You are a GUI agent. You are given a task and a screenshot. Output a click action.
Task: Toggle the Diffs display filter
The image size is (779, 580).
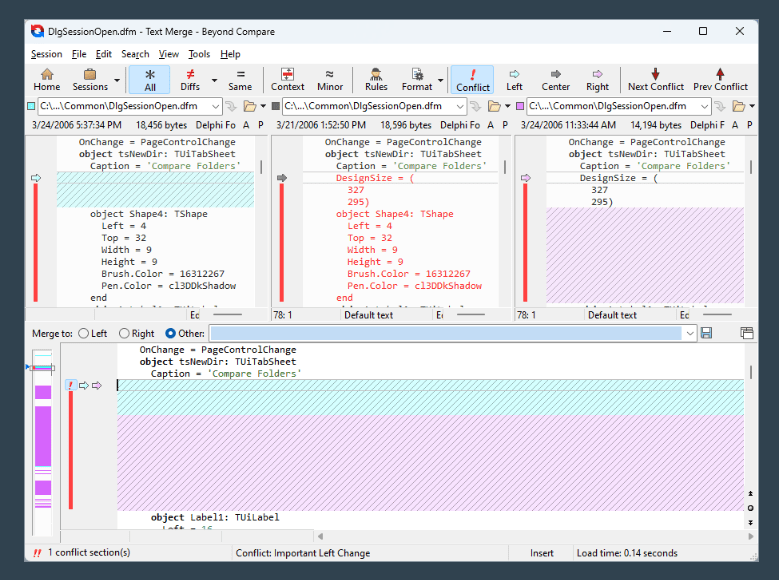pyautogui.click(x=190, y=80)
